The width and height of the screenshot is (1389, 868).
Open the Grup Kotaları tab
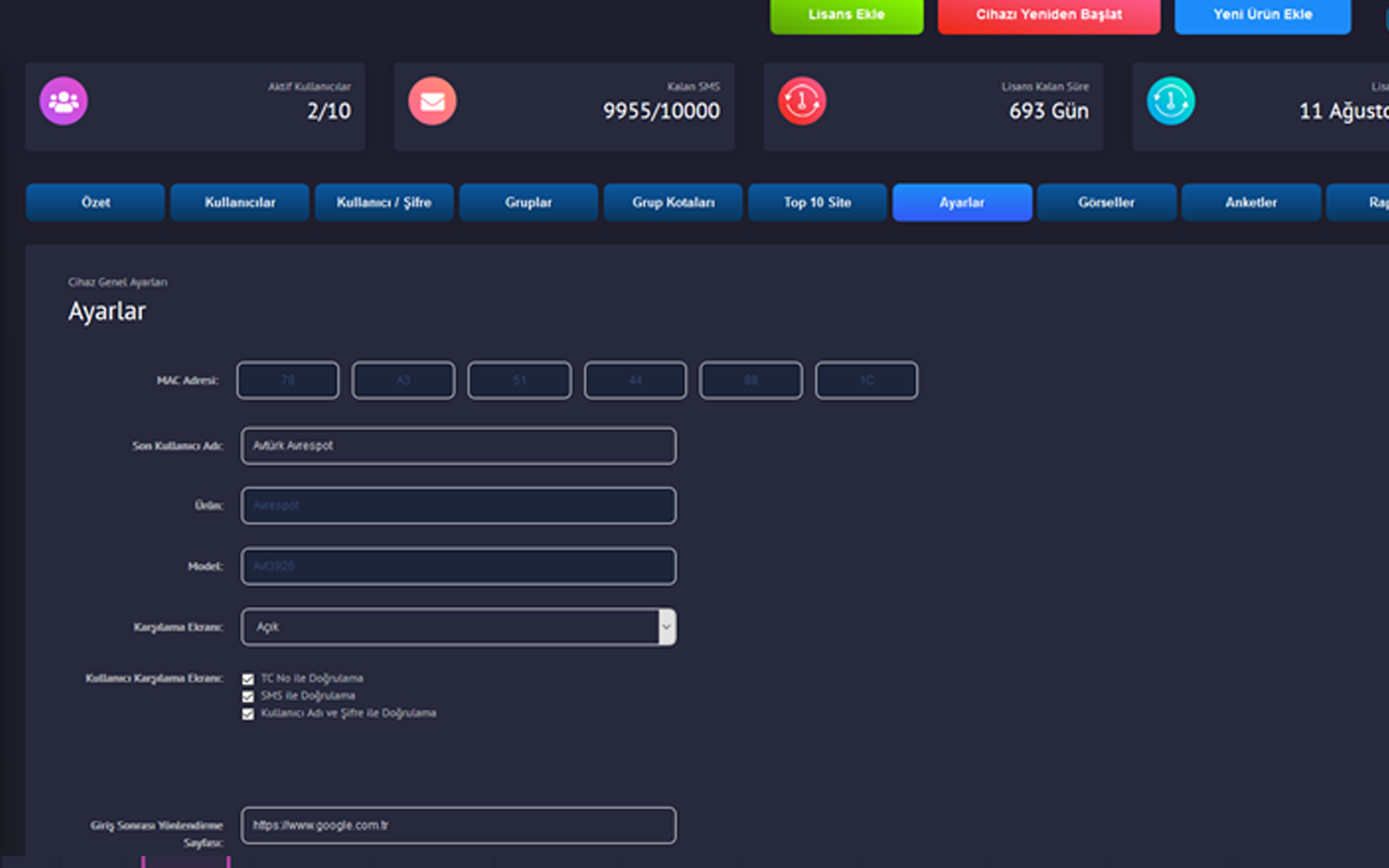click(673, 203)
